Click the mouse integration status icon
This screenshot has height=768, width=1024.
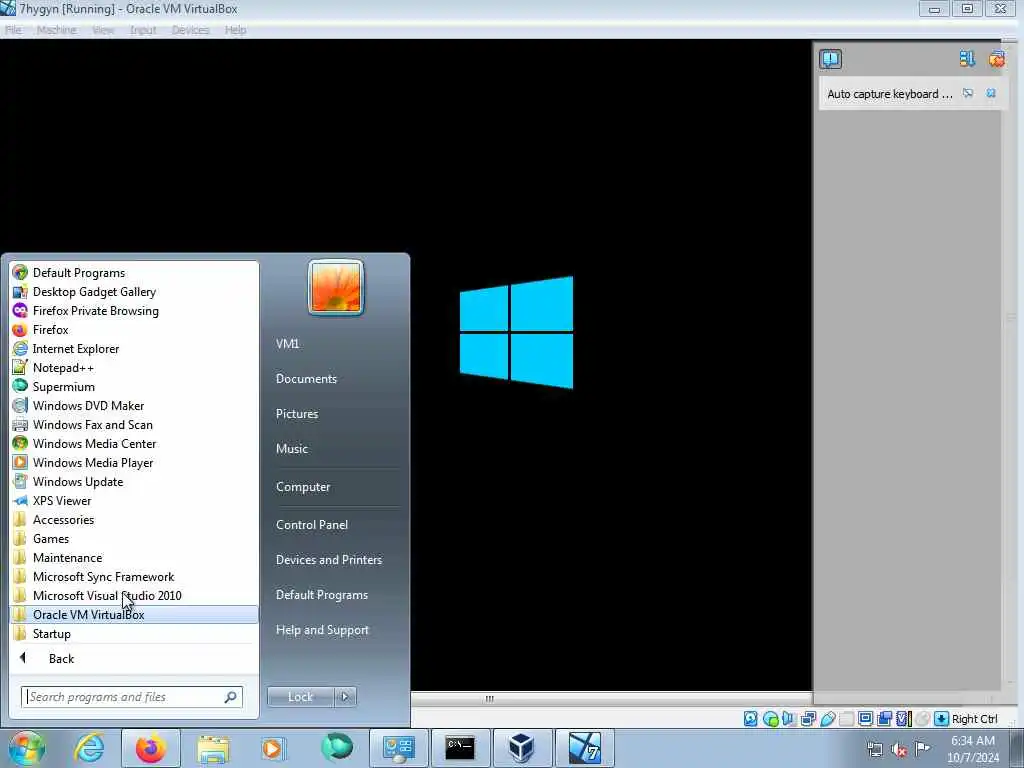pyautogui.click(x=922, y=719)
